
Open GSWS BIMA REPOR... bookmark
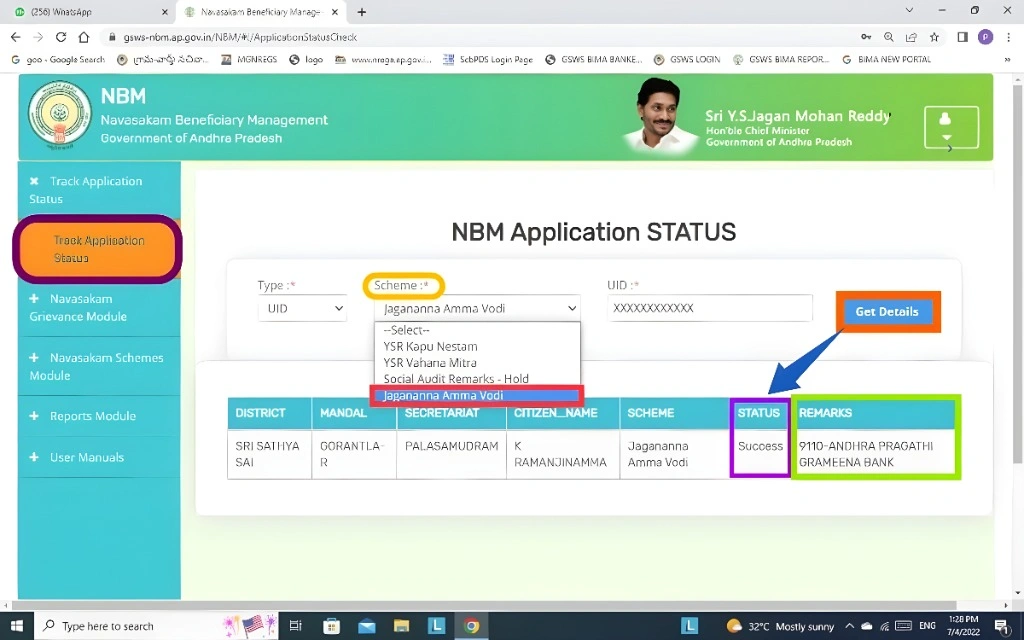pyautogui.click(x=781, y=59)
